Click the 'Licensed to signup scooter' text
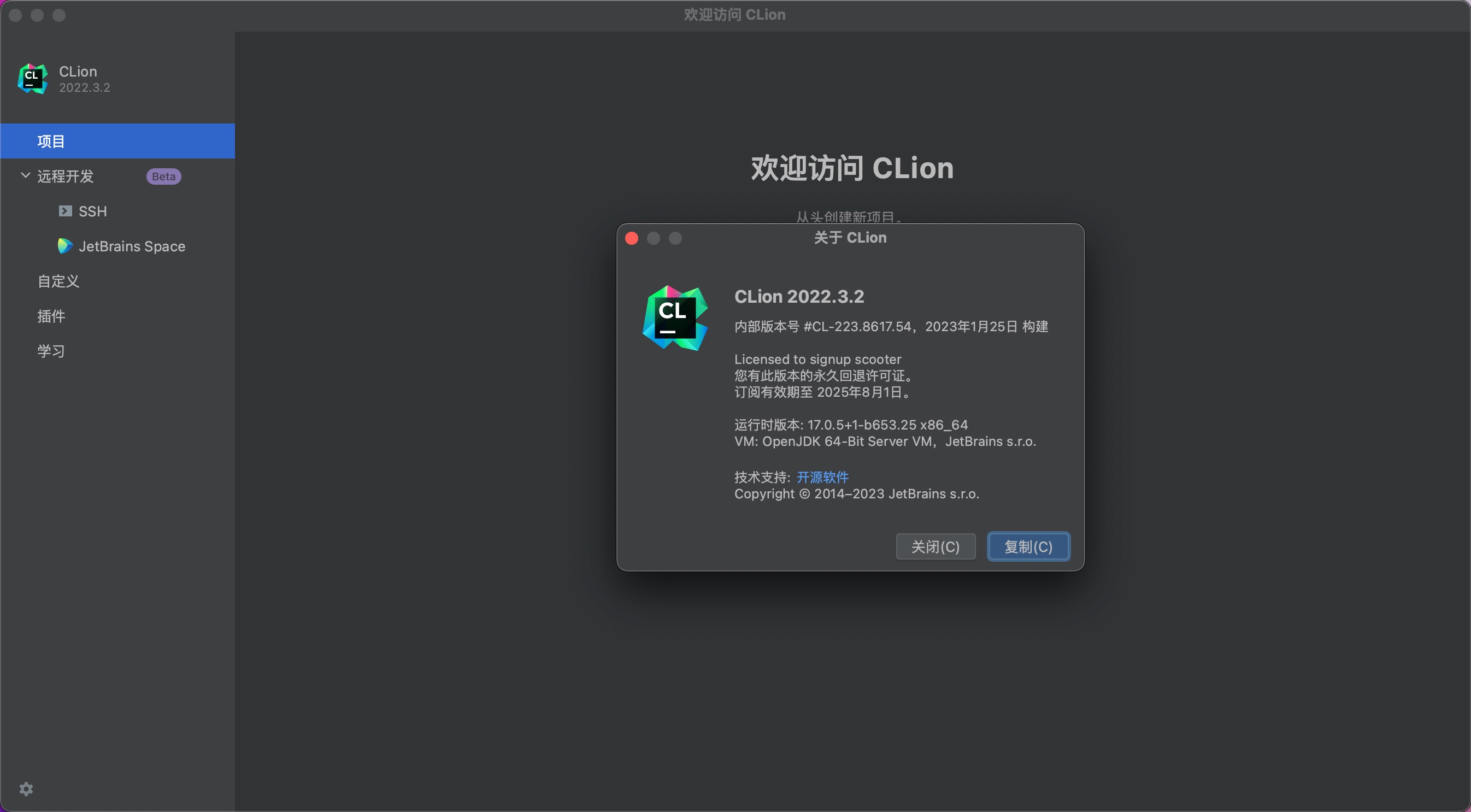Viewport: 1471px width, 812px height. [817, 359]
